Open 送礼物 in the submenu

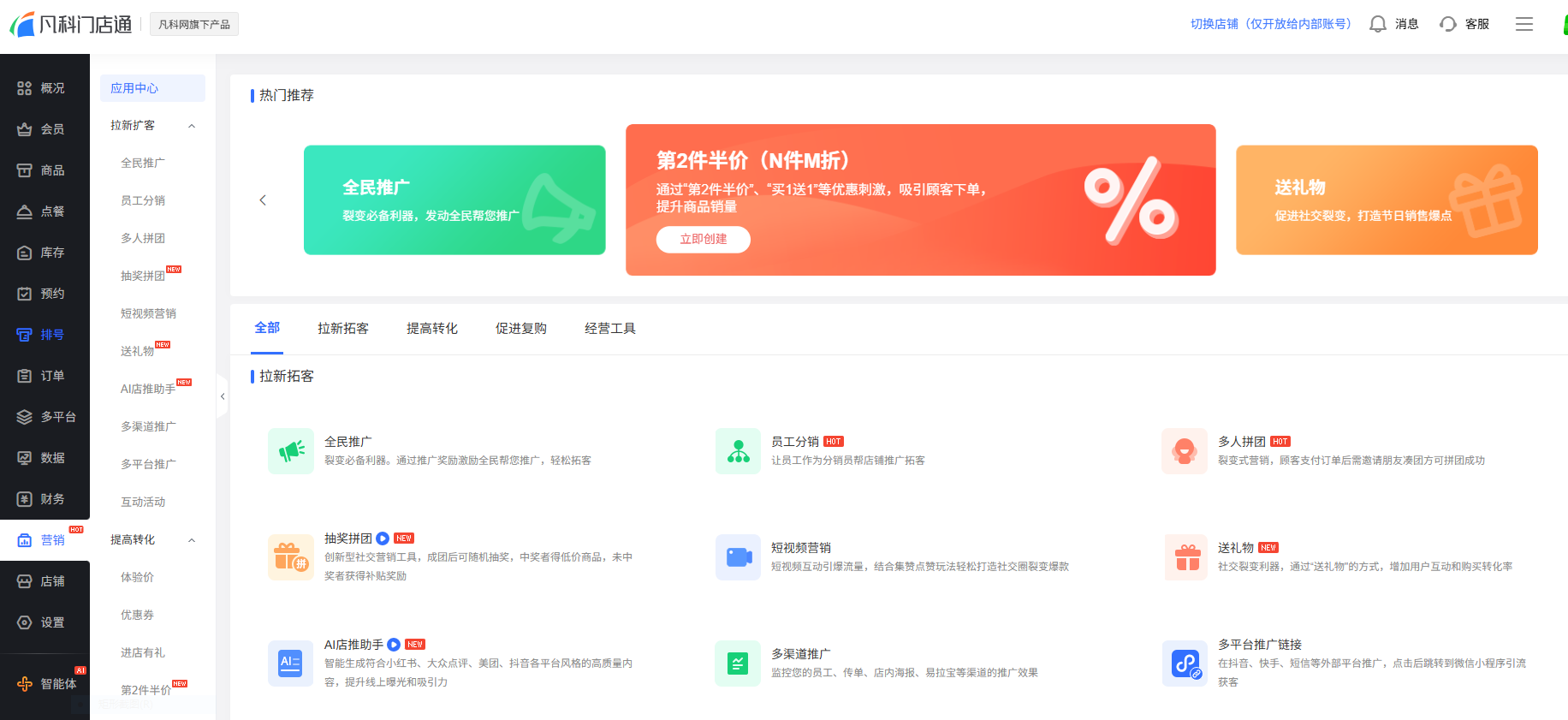pos(138,352)
